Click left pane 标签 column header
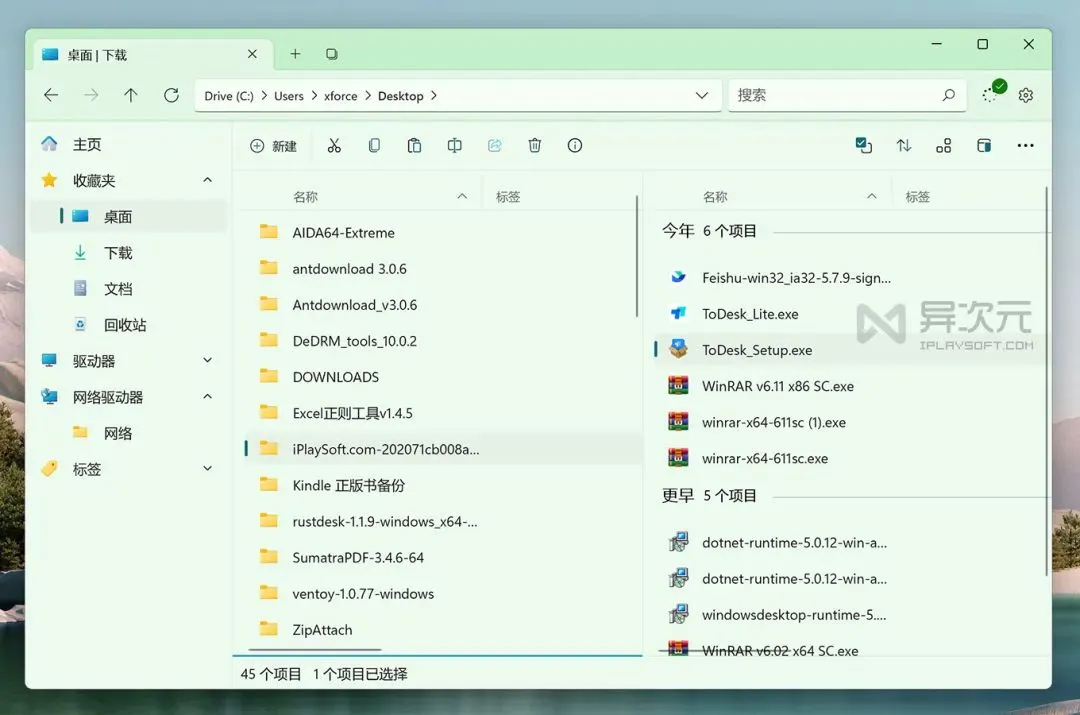Screen dimensions: 1080x715 coord(508,197)
